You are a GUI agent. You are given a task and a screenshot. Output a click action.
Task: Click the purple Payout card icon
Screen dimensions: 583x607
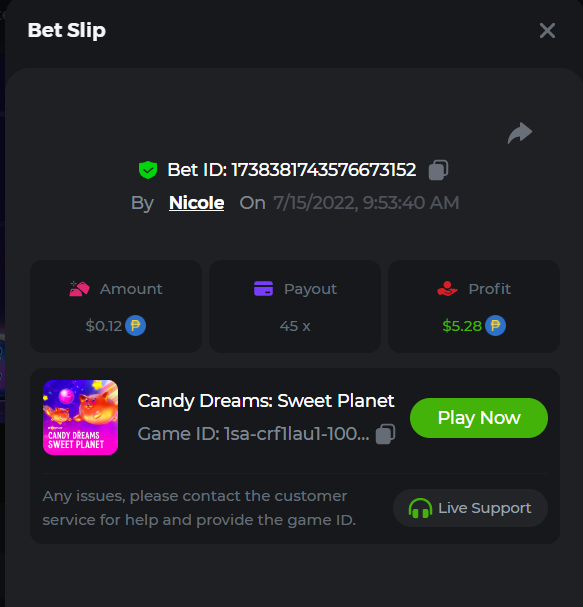point(263,289)
